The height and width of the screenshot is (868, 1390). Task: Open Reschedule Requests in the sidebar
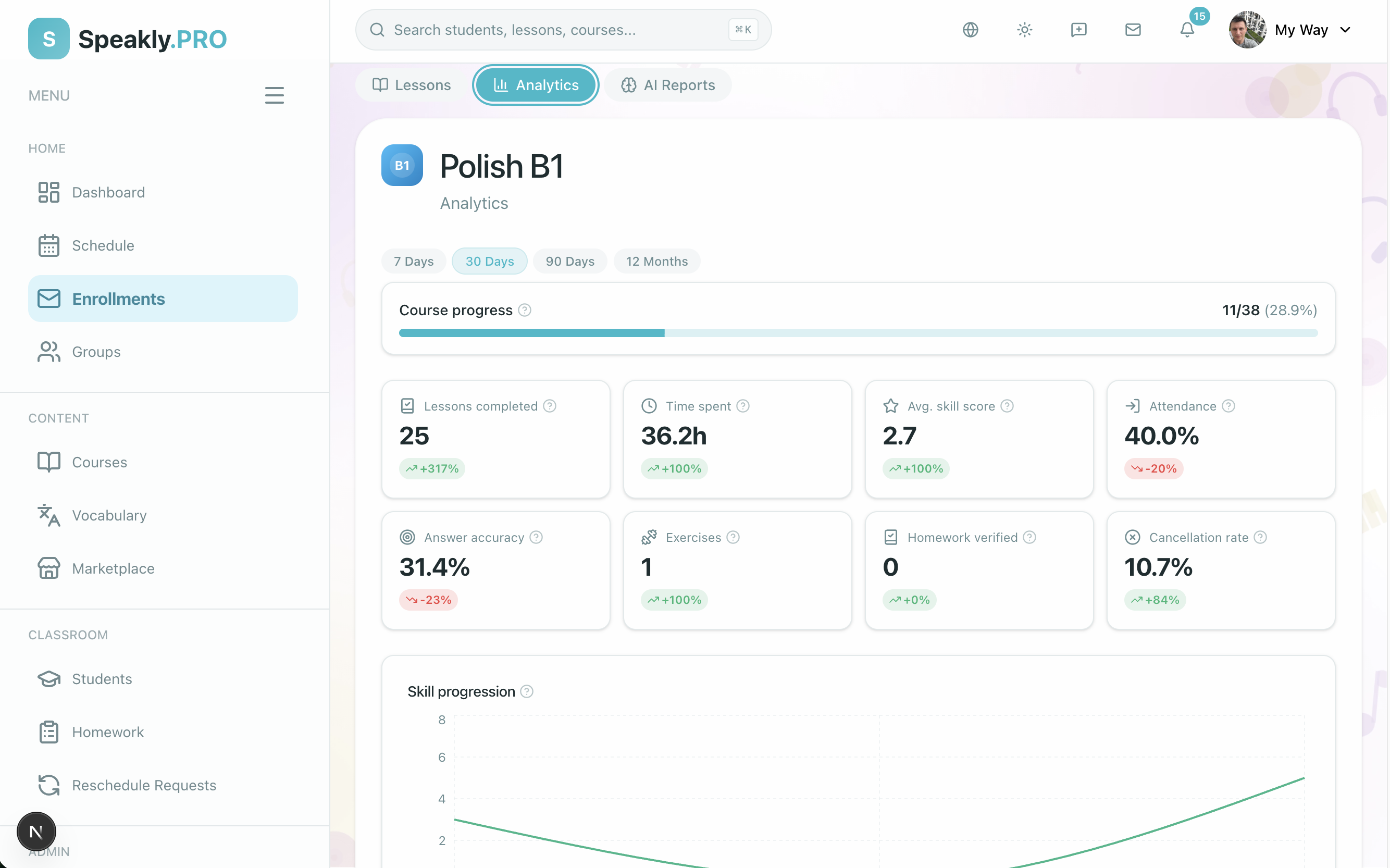click(x=163, y=785)
